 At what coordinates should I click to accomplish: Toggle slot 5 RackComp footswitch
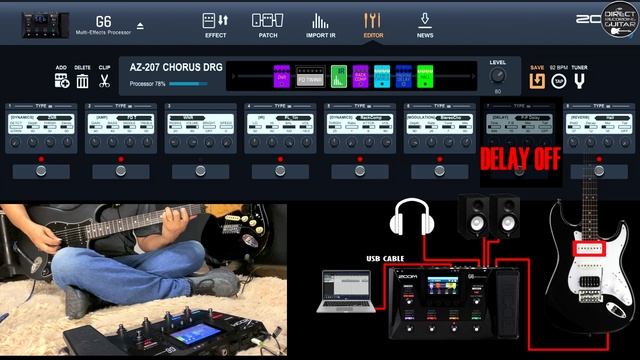360,171
